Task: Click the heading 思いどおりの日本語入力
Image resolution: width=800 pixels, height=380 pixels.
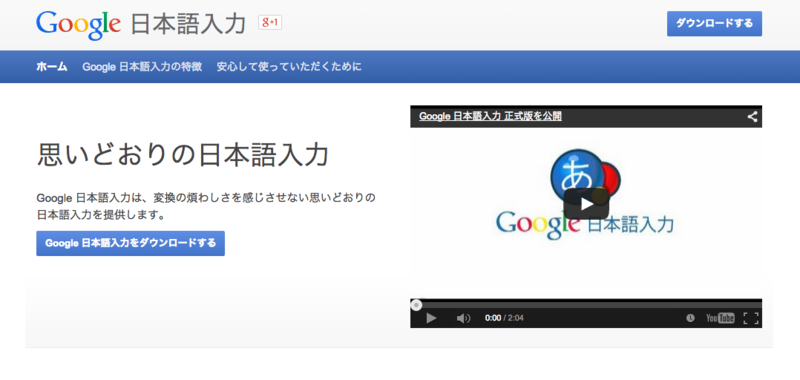Action: point(183,155)
